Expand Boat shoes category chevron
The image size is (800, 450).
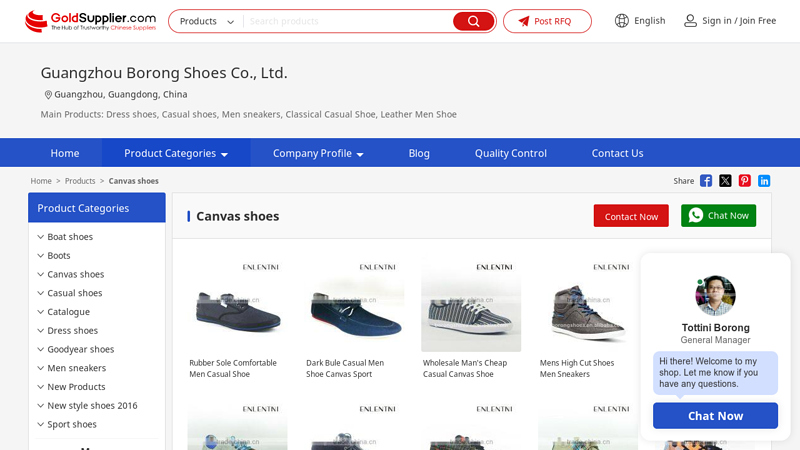[41, 237]
